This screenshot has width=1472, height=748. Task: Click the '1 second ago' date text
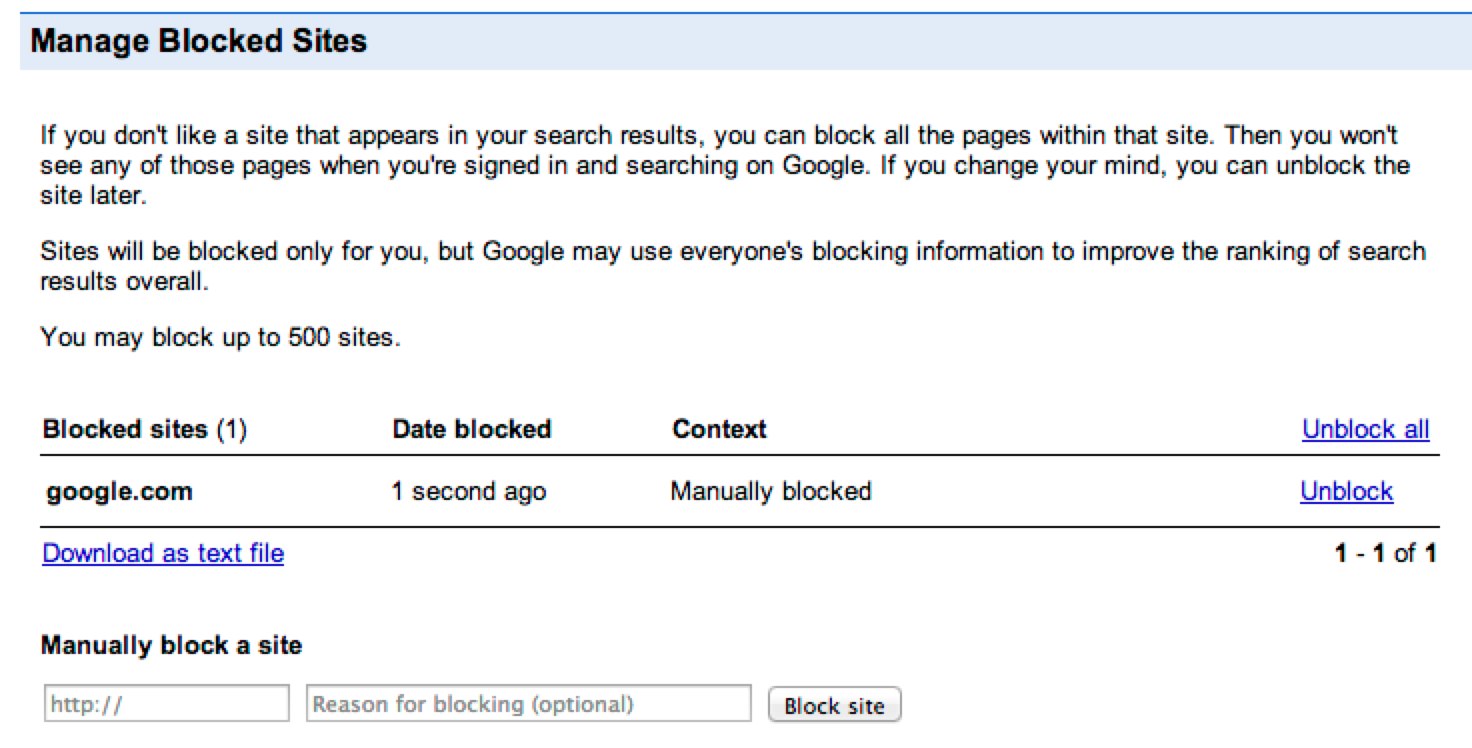469,492
